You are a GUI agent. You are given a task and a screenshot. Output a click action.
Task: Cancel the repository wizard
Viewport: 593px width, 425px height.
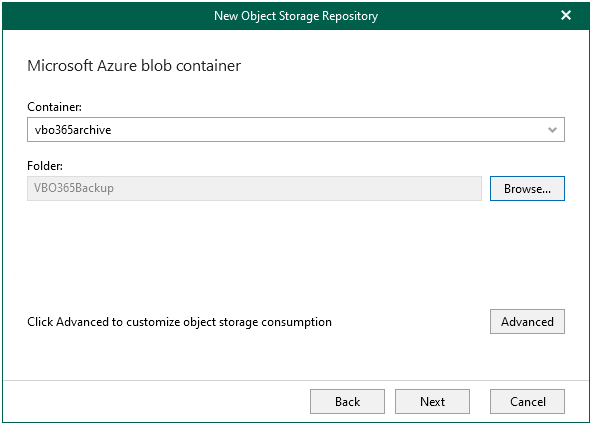527,401
